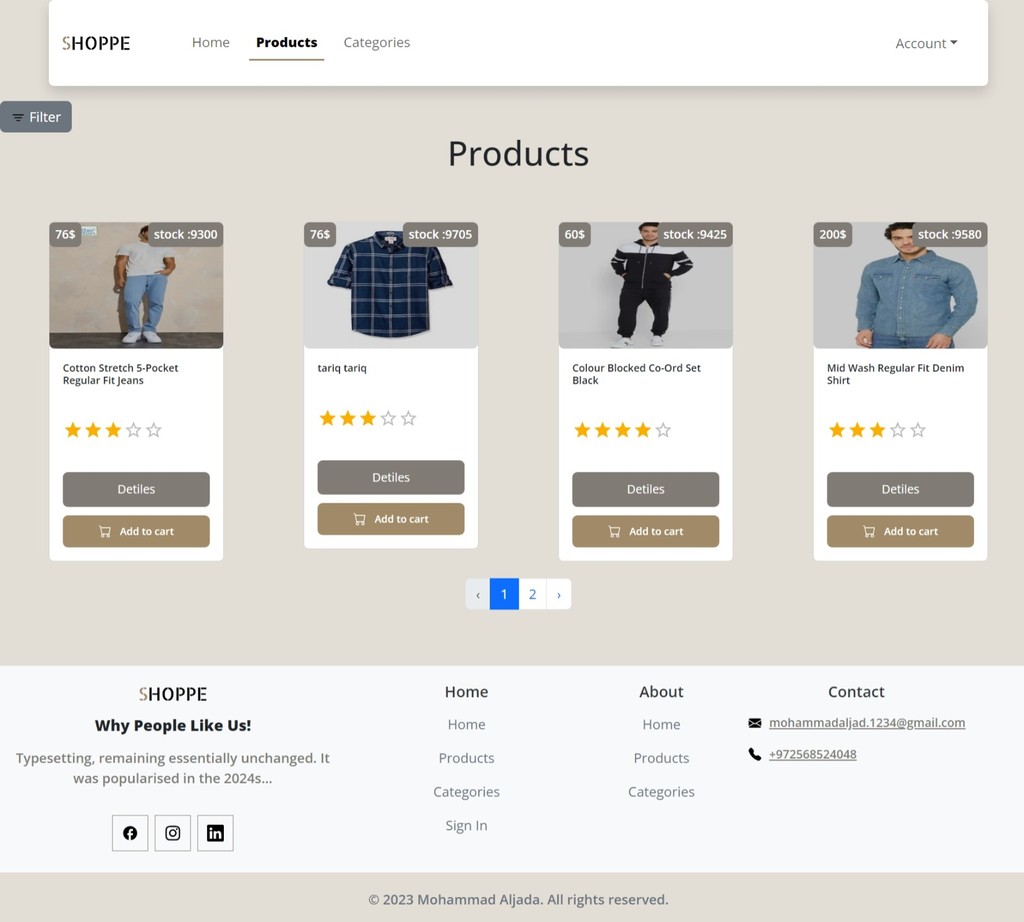View Detiles for tariq tariq shirt
Viewport: 1024px width, 922px height.
[x=391, y=477]
